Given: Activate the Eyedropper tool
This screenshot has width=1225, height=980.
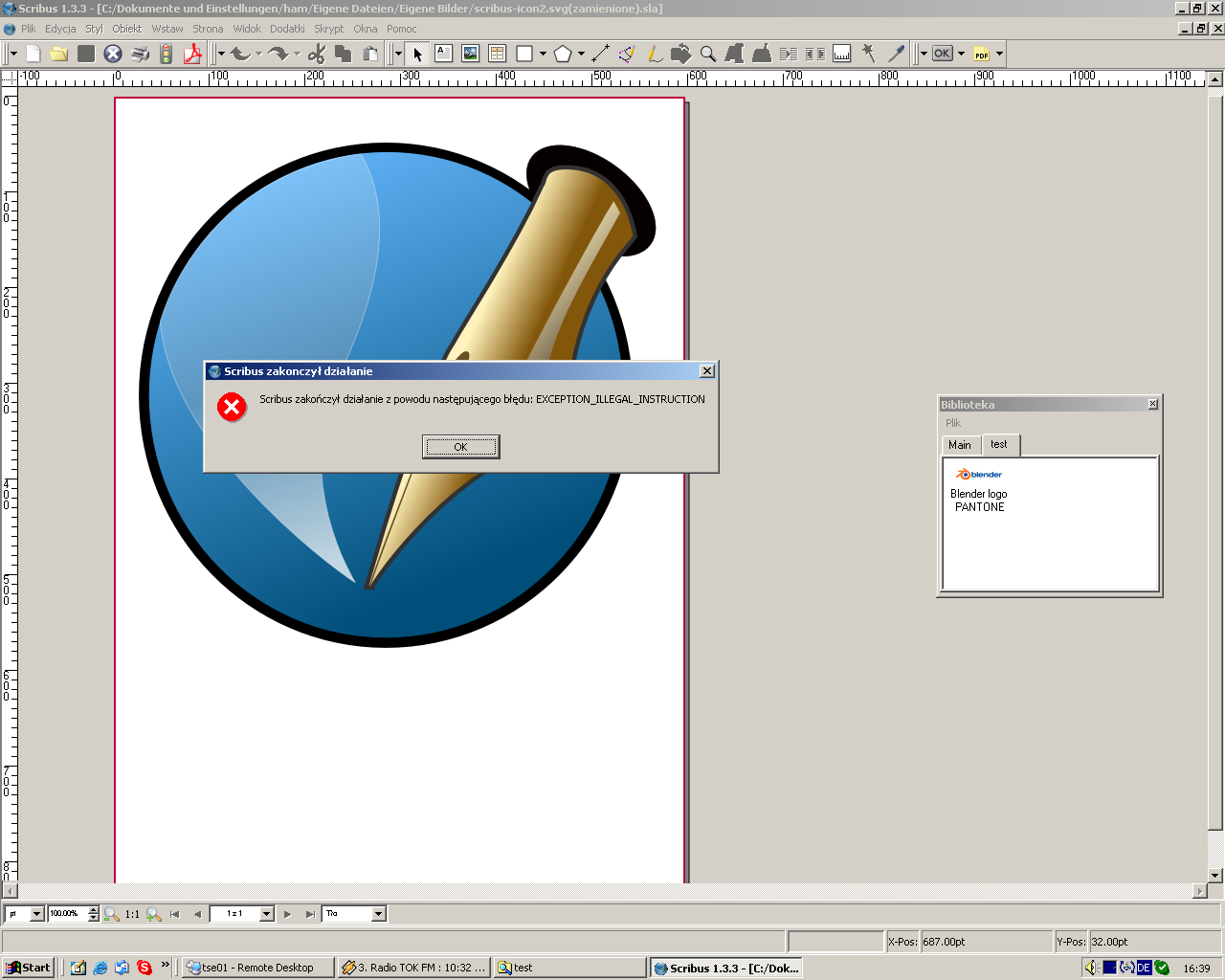Looking at the screenshot, I should click(896, 54).
